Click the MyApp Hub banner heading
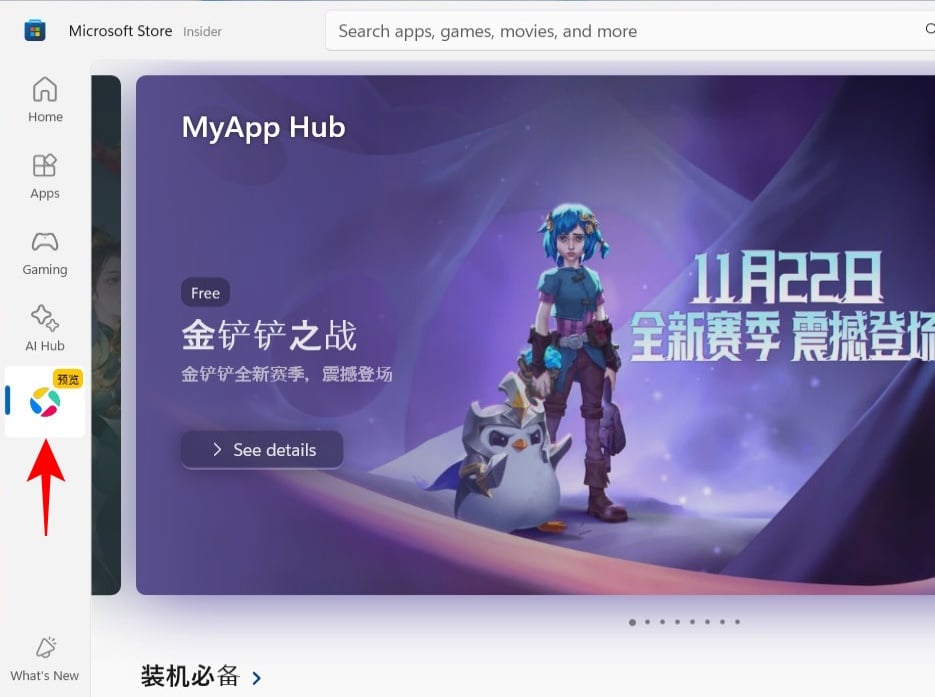This screenshot has height=697, width=935. pos(263,128)
